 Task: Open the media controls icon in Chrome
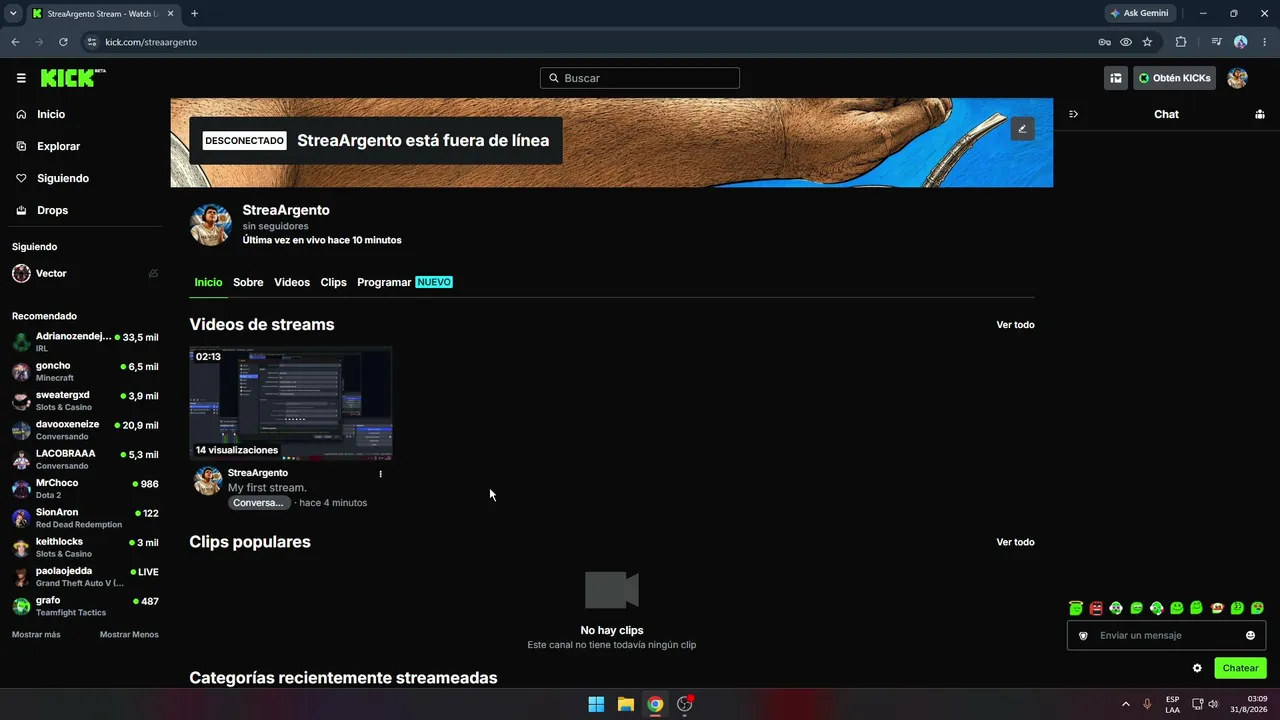pos(1216,42)
